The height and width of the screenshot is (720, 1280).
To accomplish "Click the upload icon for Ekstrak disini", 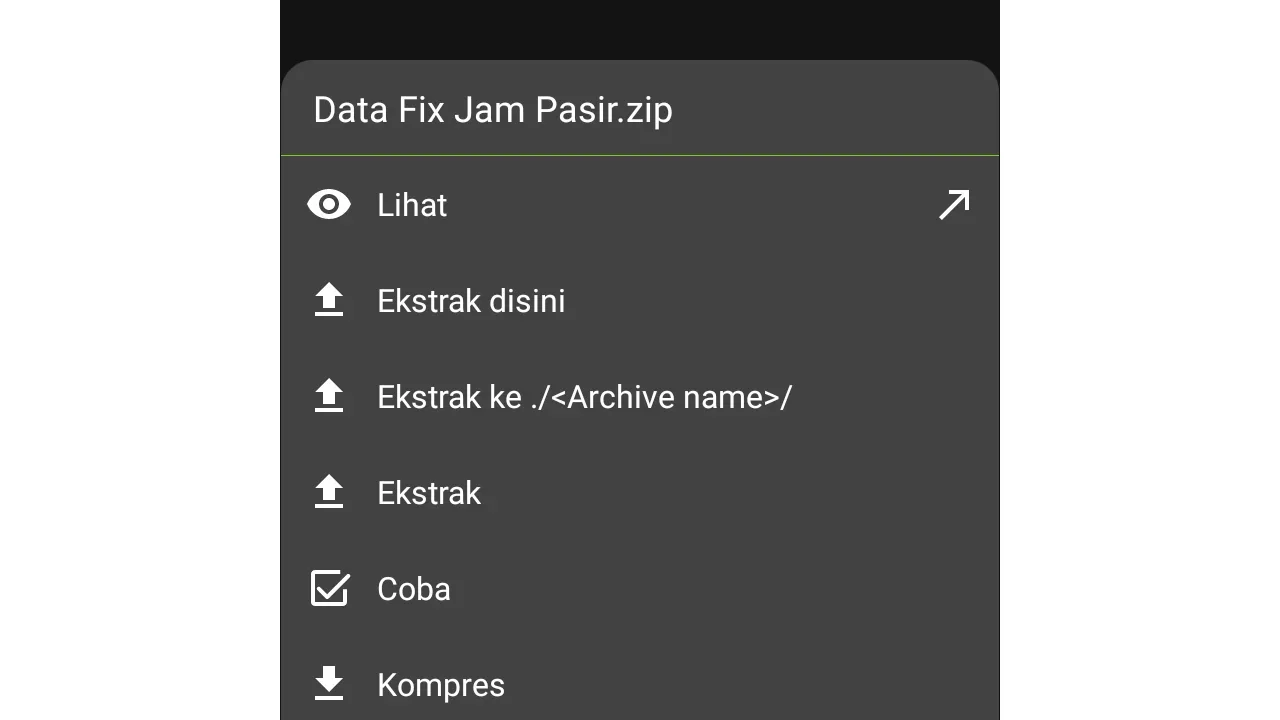I will 329,301.
